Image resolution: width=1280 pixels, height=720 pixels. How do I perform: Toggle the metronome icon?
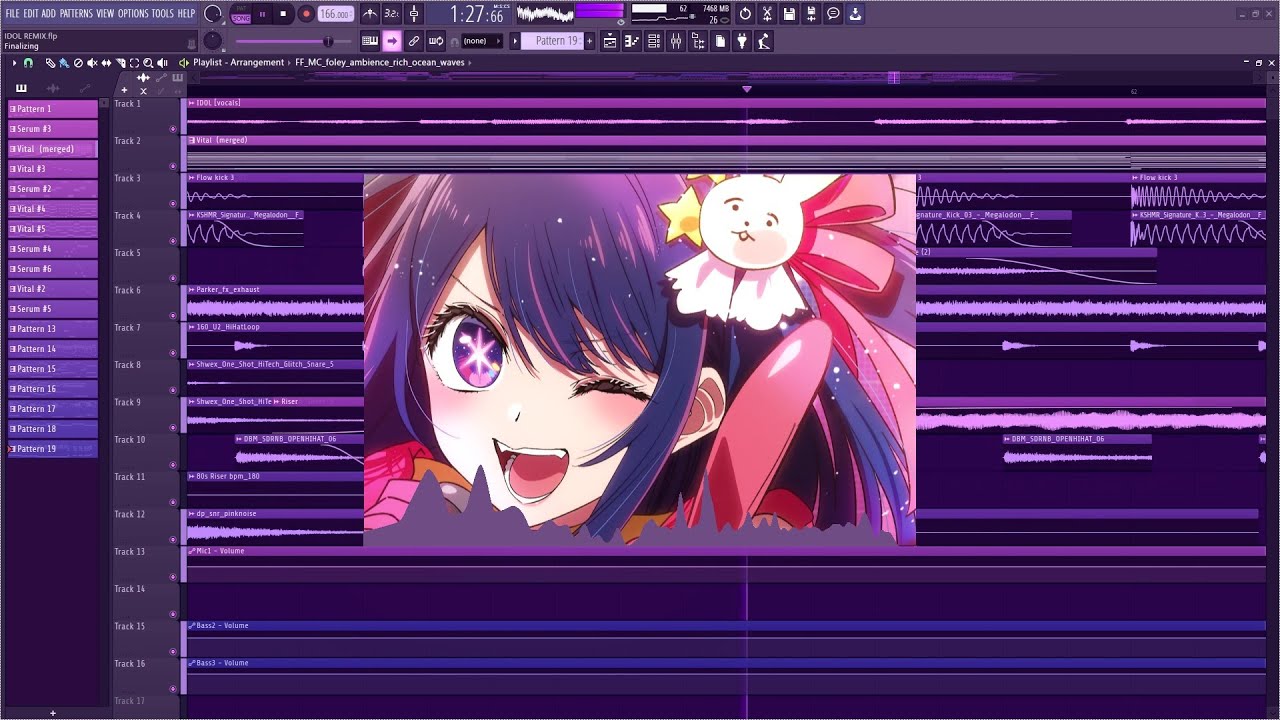[370, 14]
